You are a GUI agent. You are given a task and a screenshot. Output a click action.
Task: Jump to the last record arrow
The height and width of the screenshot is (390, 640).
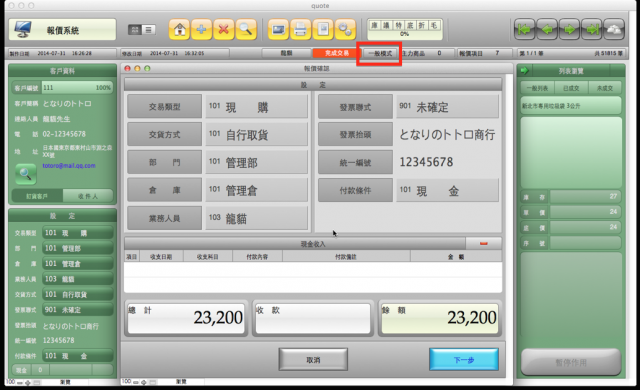click(591, 29)
